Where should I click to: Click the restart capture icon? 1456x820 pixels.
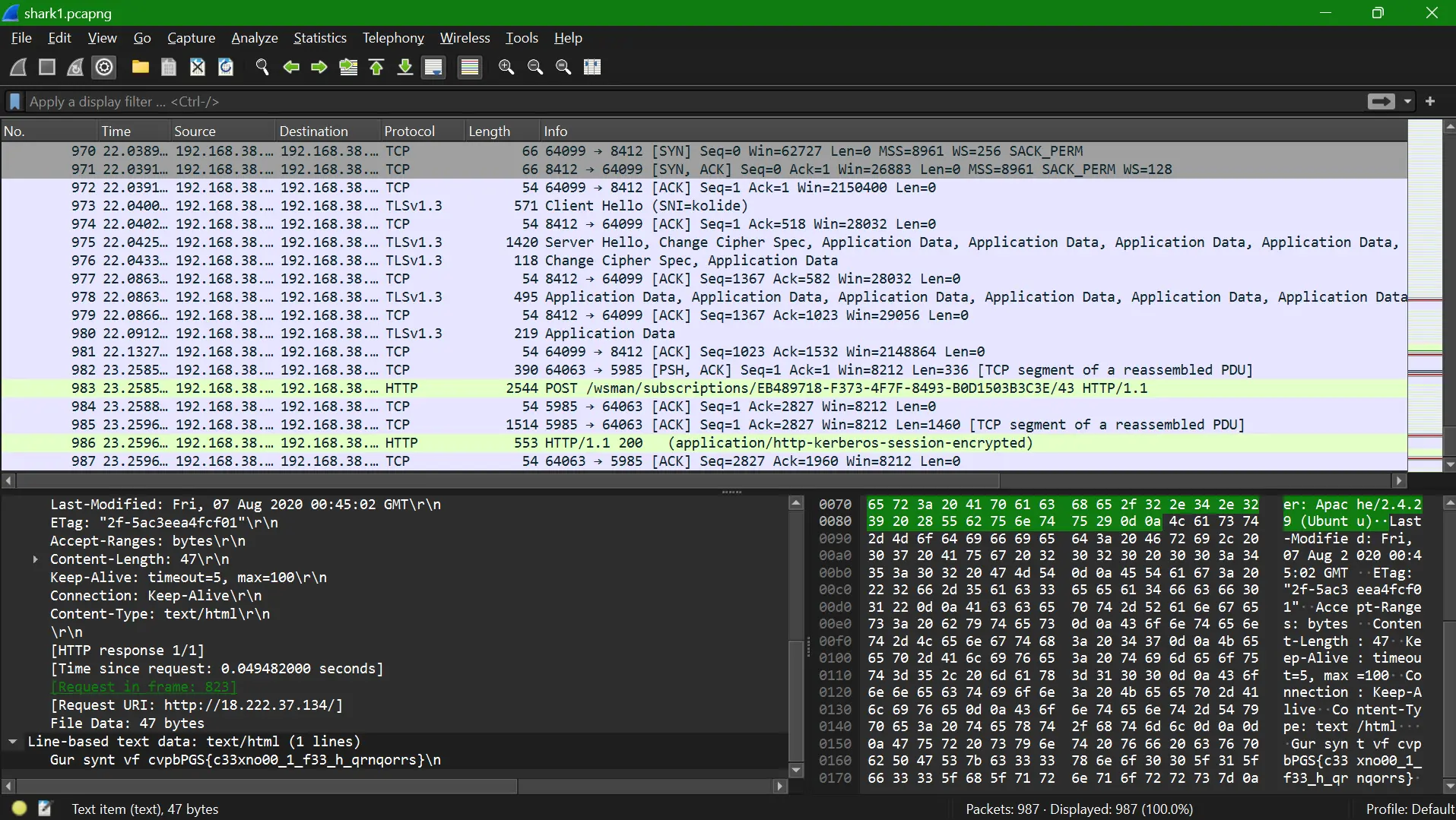click(75, 67)
